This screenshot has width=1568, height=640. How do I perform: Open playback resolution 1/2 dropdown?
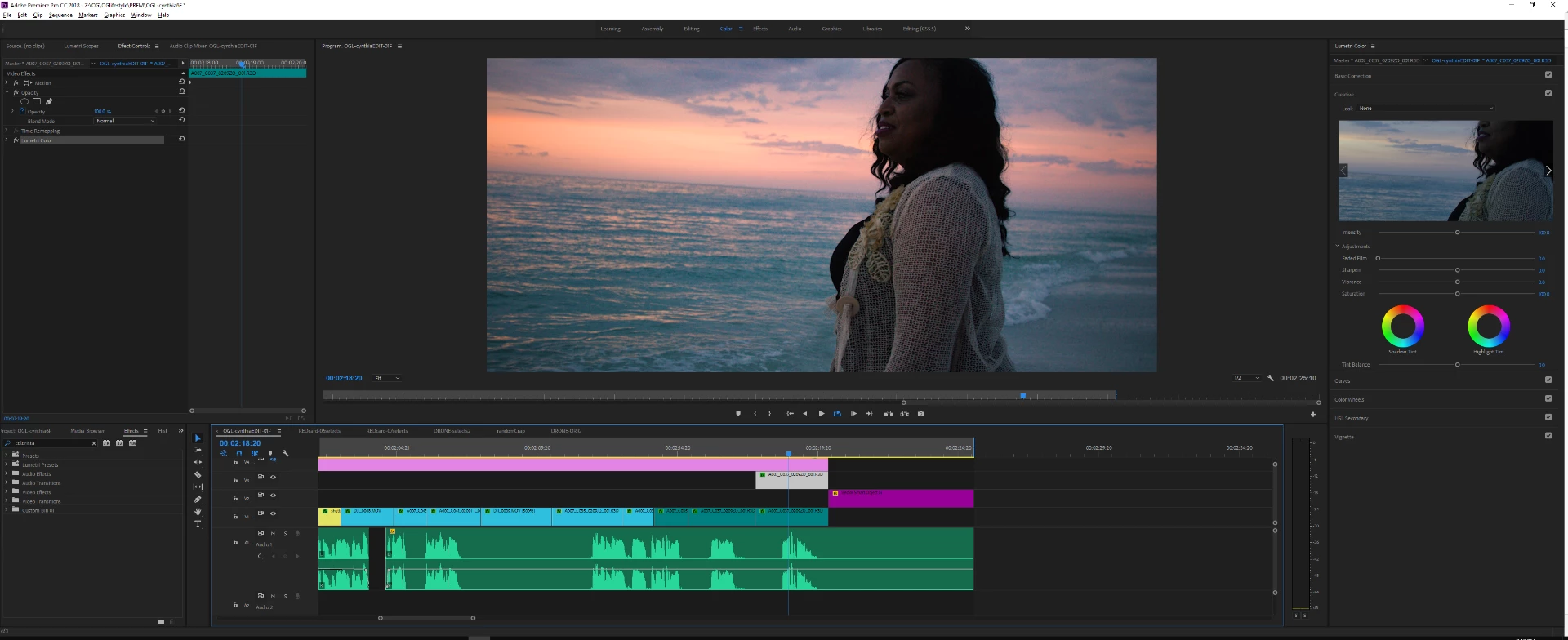[x=1246, y=378]
